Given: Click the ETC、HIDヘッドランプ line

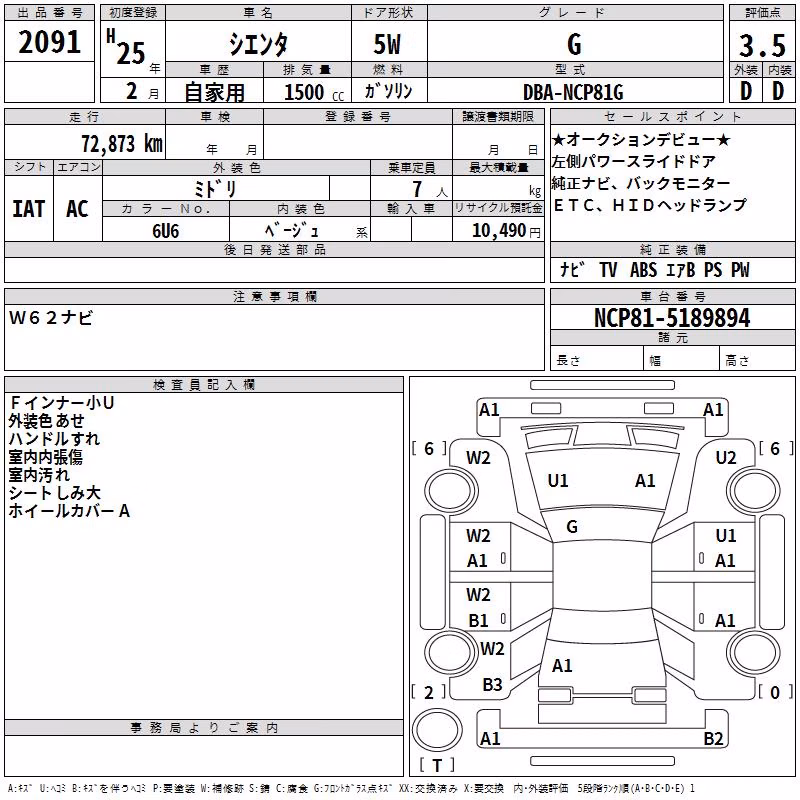Looking at the screenshot, I should 649,205.
